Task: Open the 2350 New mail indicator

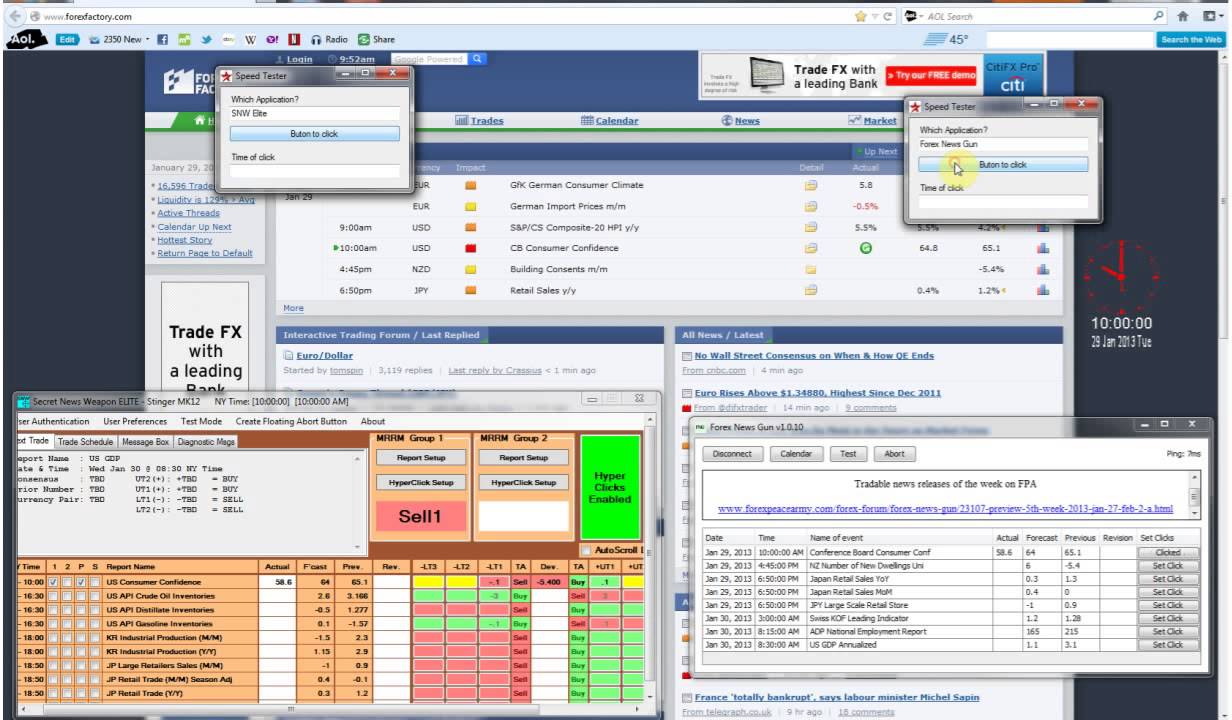Action: tap(115, 40)
